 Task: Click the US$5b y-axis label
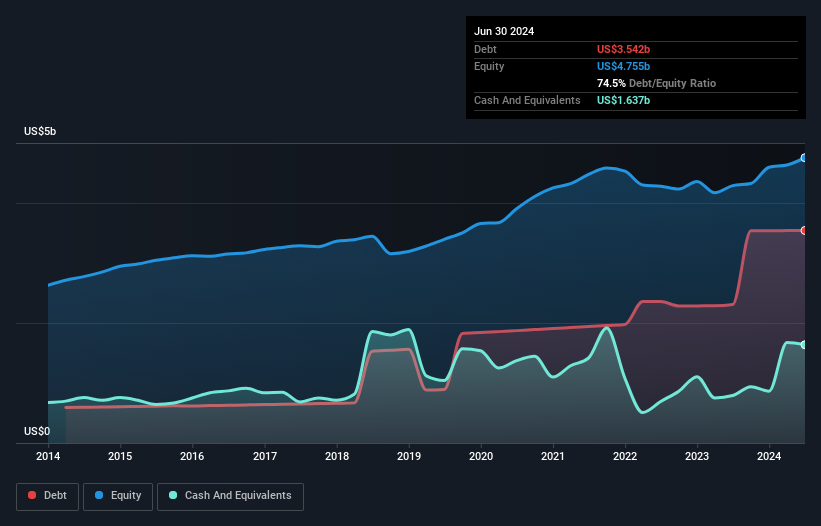point(40,131)
